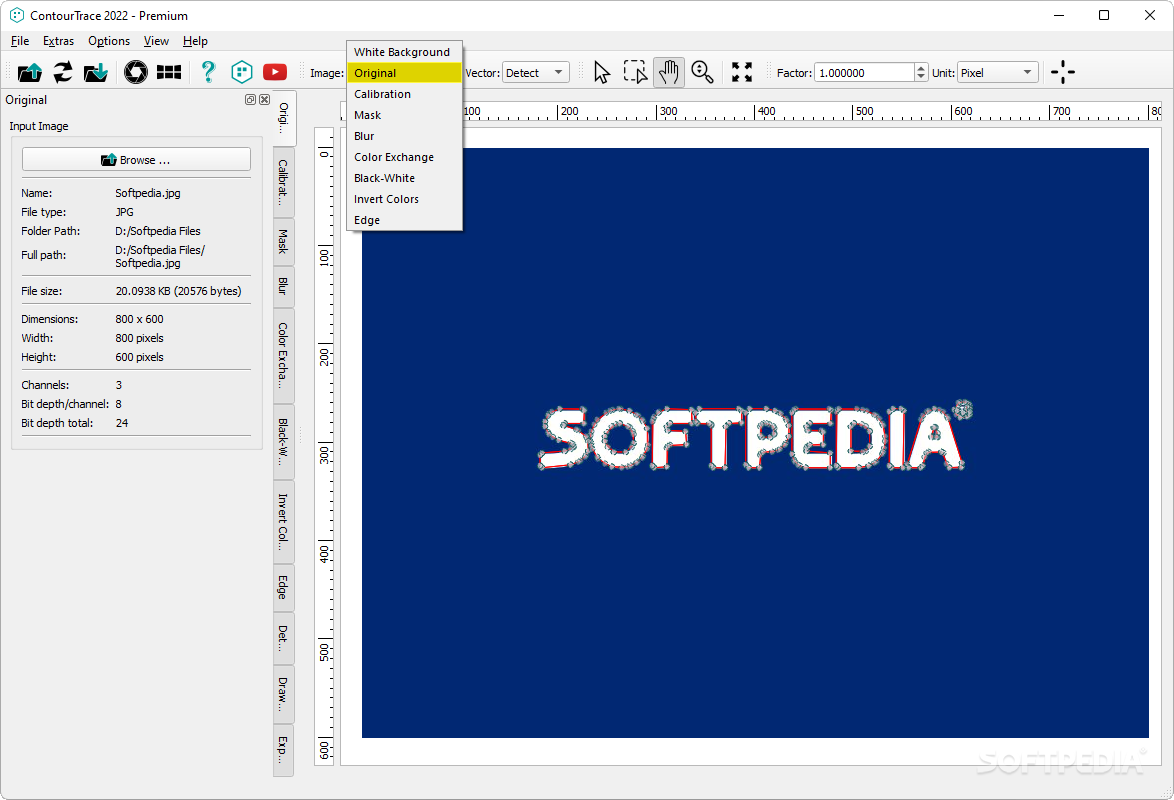Close the Original panel
Viewport: 1174px width, 800px height.
[264, 100]
